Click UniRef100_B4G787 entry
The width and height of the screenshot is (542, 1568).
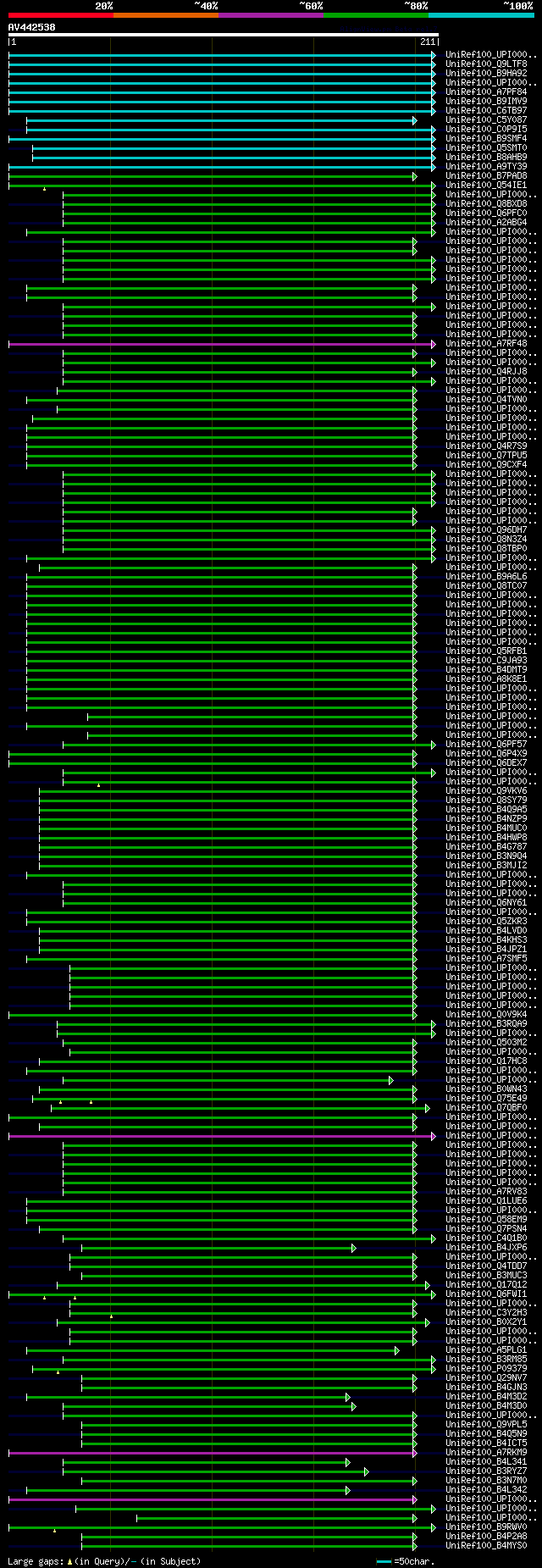pos(486,847)
